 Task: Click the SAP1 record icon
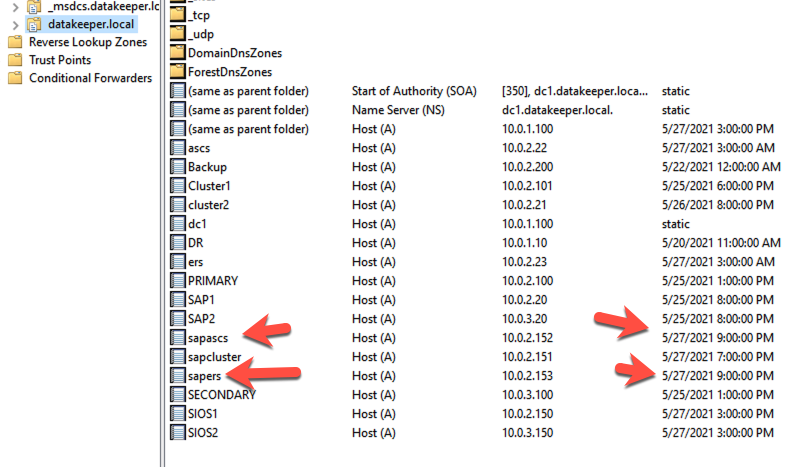pyautogui.click(x=178, y=300)
